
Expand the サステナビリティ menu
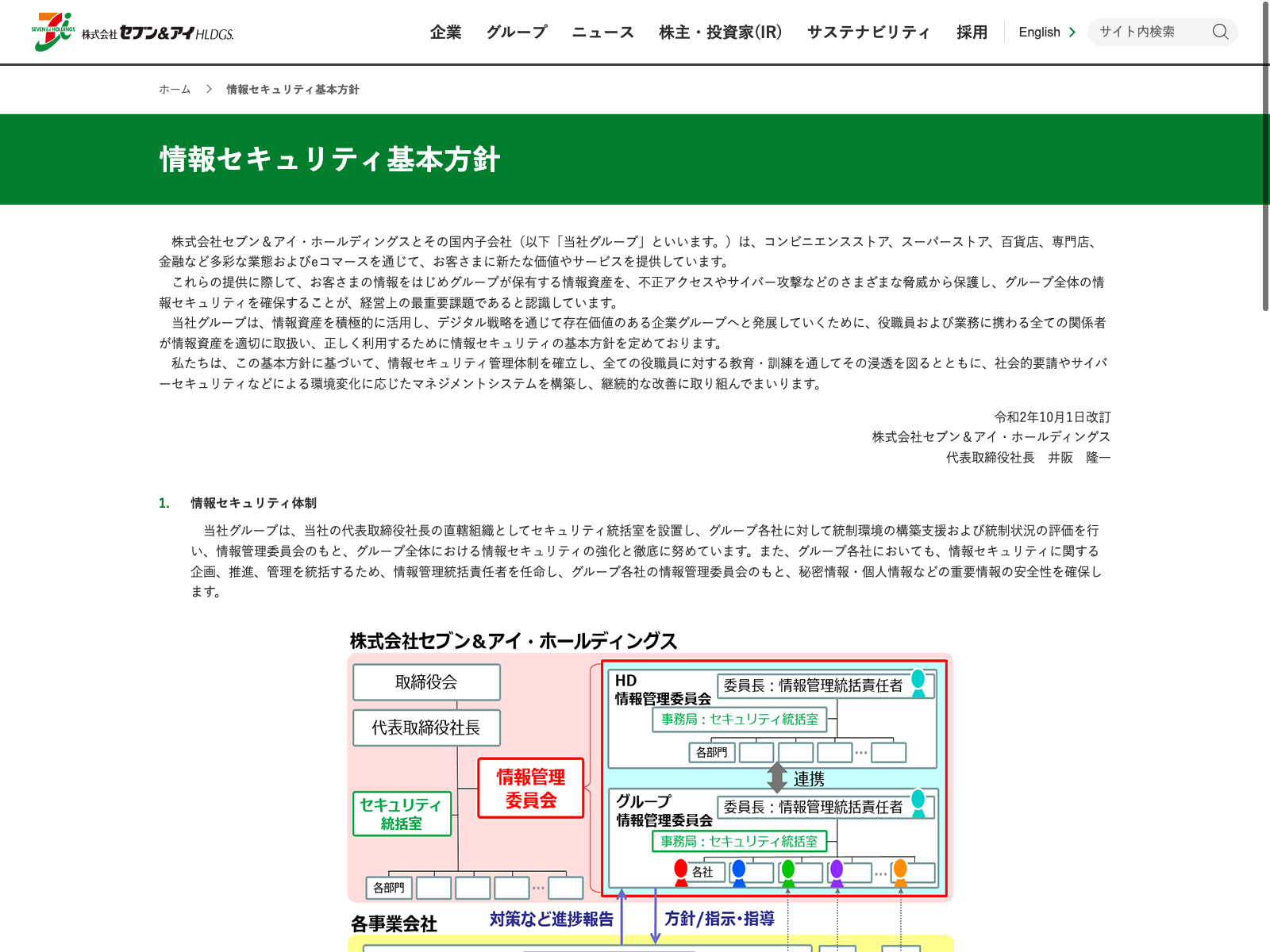868,32
